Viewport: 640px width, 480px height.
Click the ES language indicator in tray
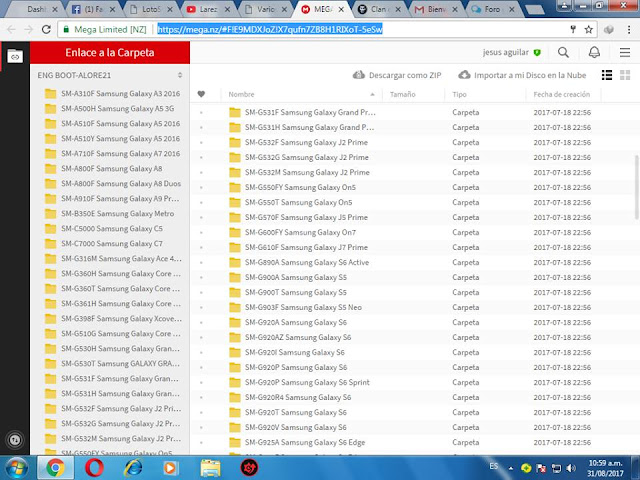tap(493, 466)
